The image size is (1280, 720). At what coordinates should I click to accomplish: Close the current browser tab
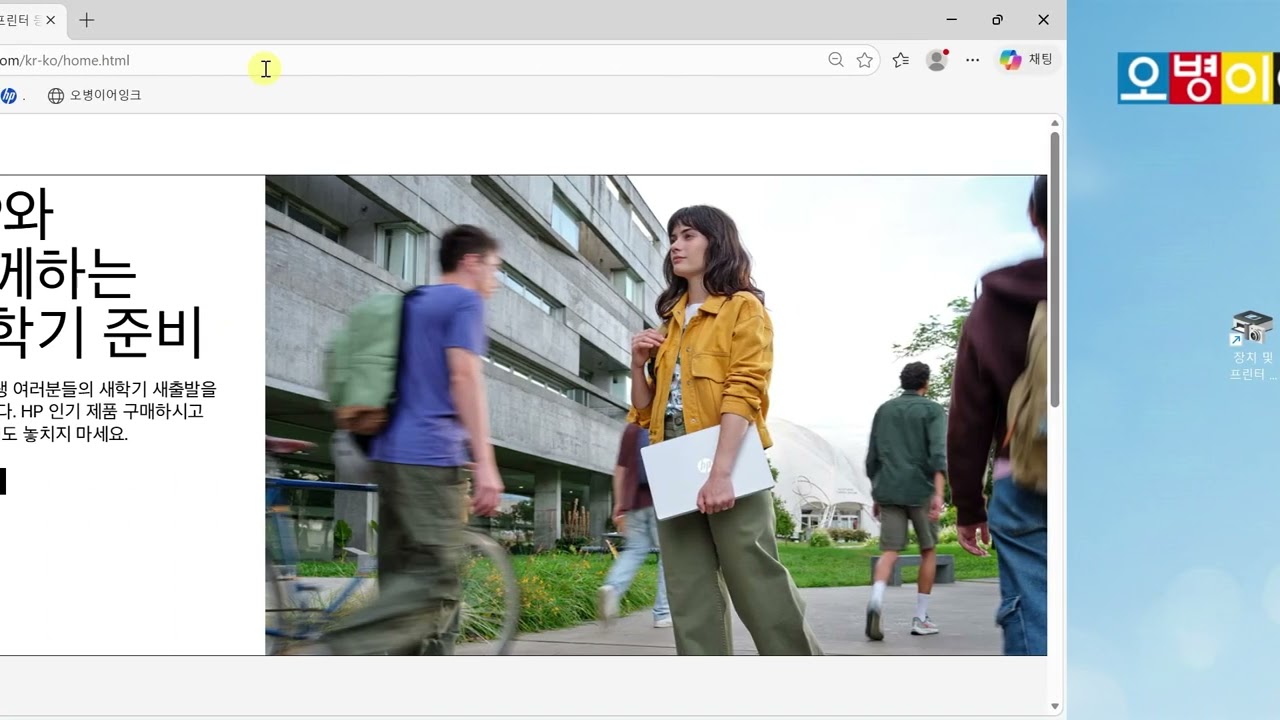click(51, 20)
